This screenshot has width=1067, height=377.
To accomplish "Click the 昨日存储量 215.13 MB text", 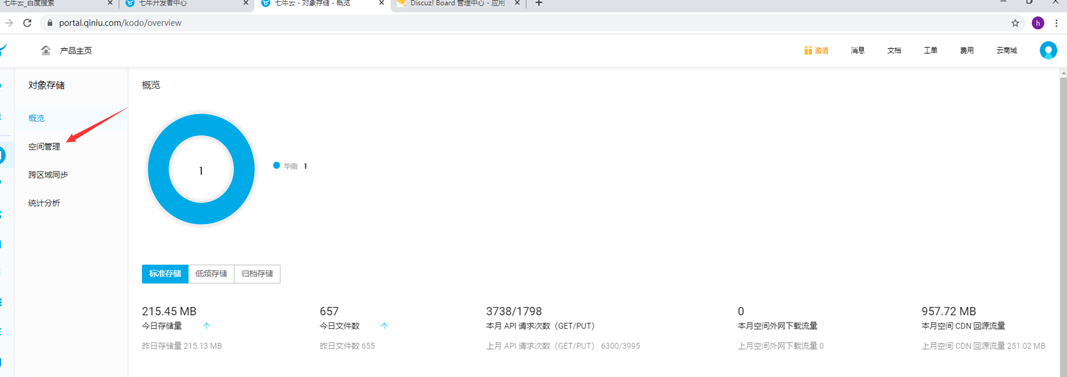I will 182,346.
